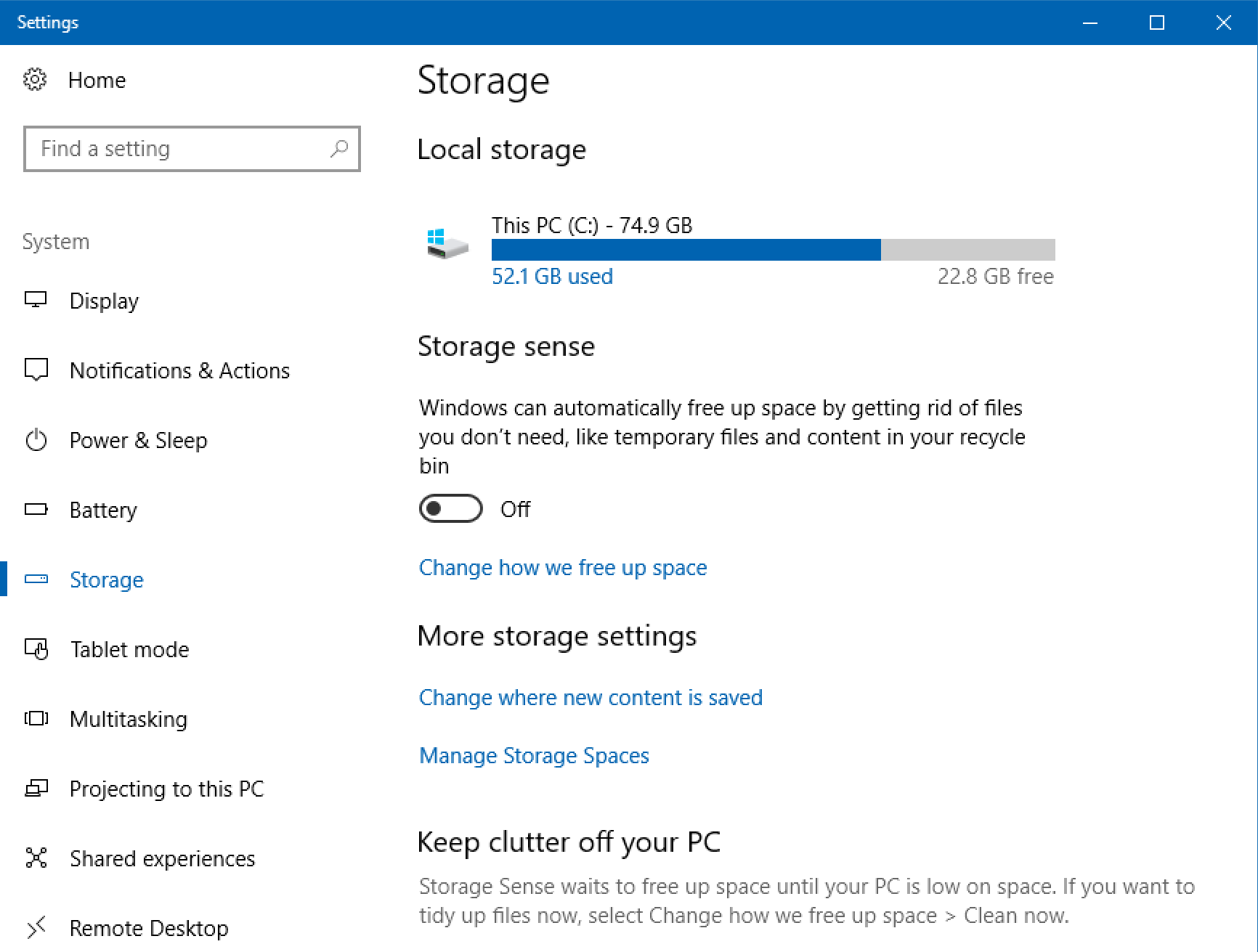Open Remote Desktop via its scissors-like icon
This screenshot has height=952, width=1258.
tap(36, 927)
